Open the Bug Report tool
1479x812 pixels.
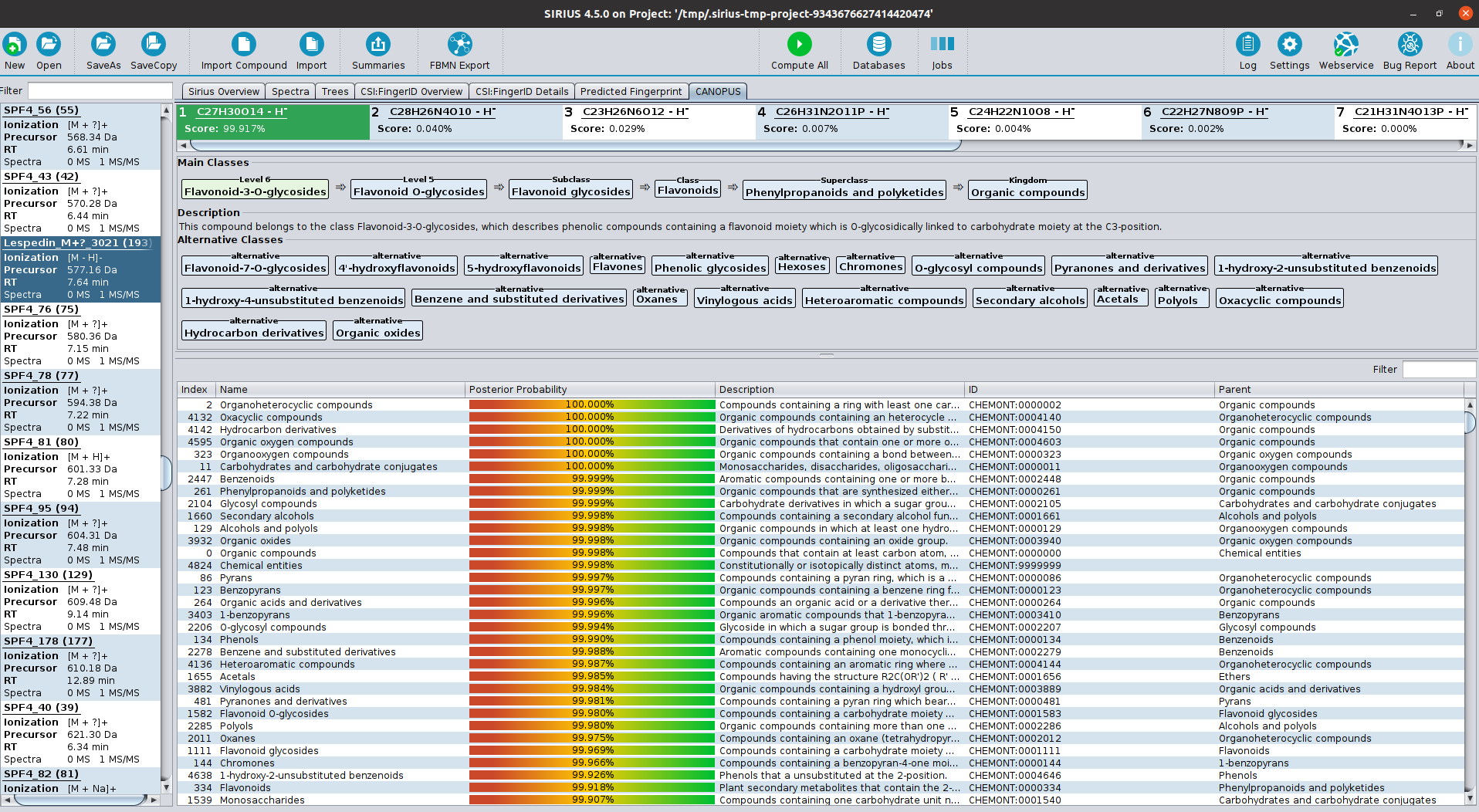coord(1409,45)
